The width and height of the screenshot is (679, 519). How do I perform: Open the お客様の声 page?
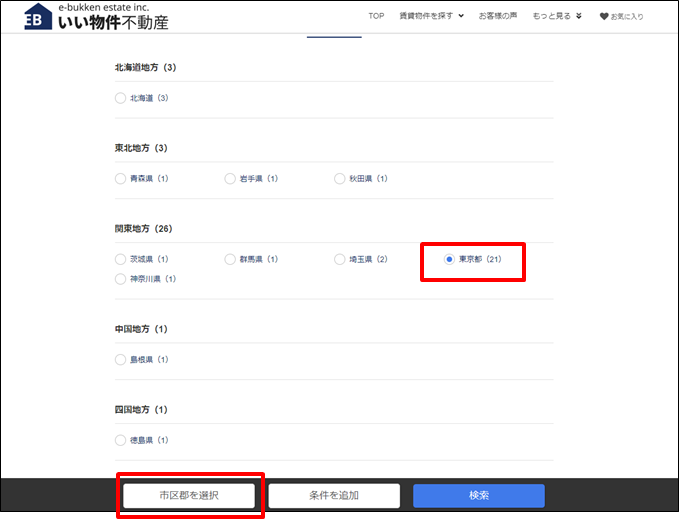tap(497, 16)
